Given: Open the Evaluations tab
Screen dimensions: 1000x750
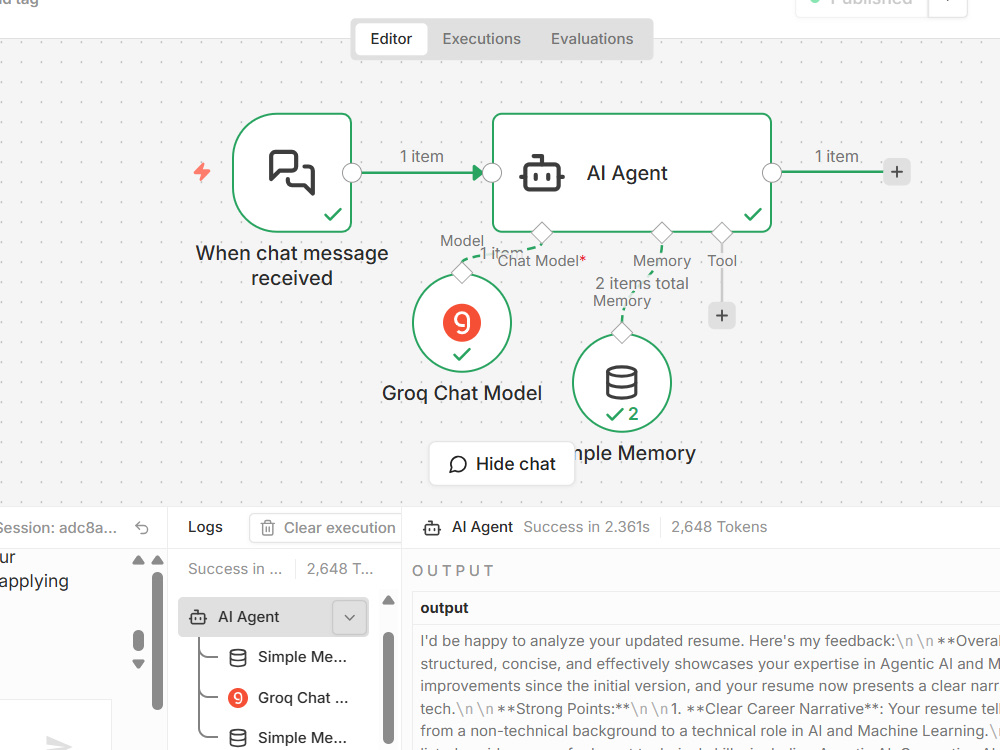Looking at the screenshot, I should pyautogui.click(x=592, y=39).
